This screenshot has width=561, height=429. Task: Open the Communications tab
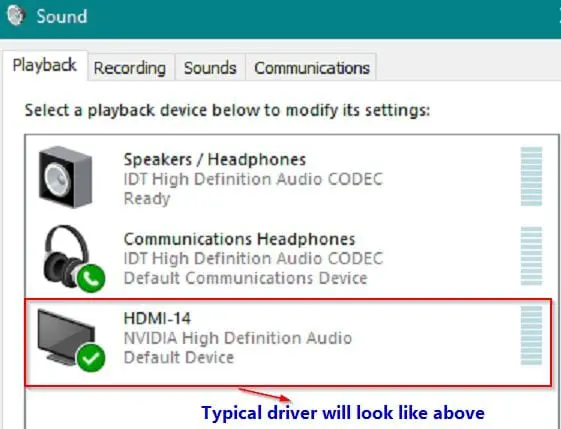pyautogui.click(x=312, y=68)
